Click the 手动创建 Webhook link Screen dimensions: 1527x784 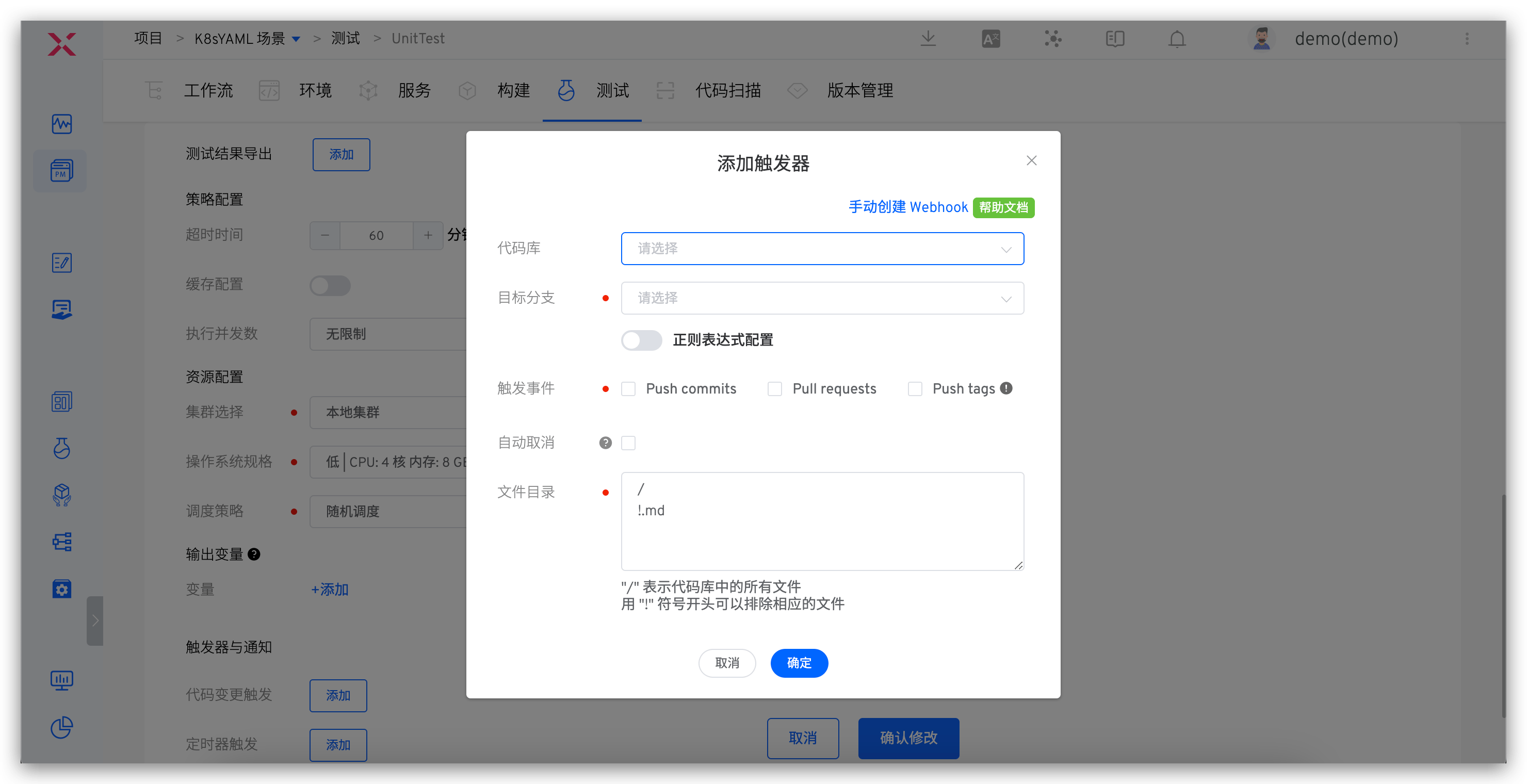[908, 207]
